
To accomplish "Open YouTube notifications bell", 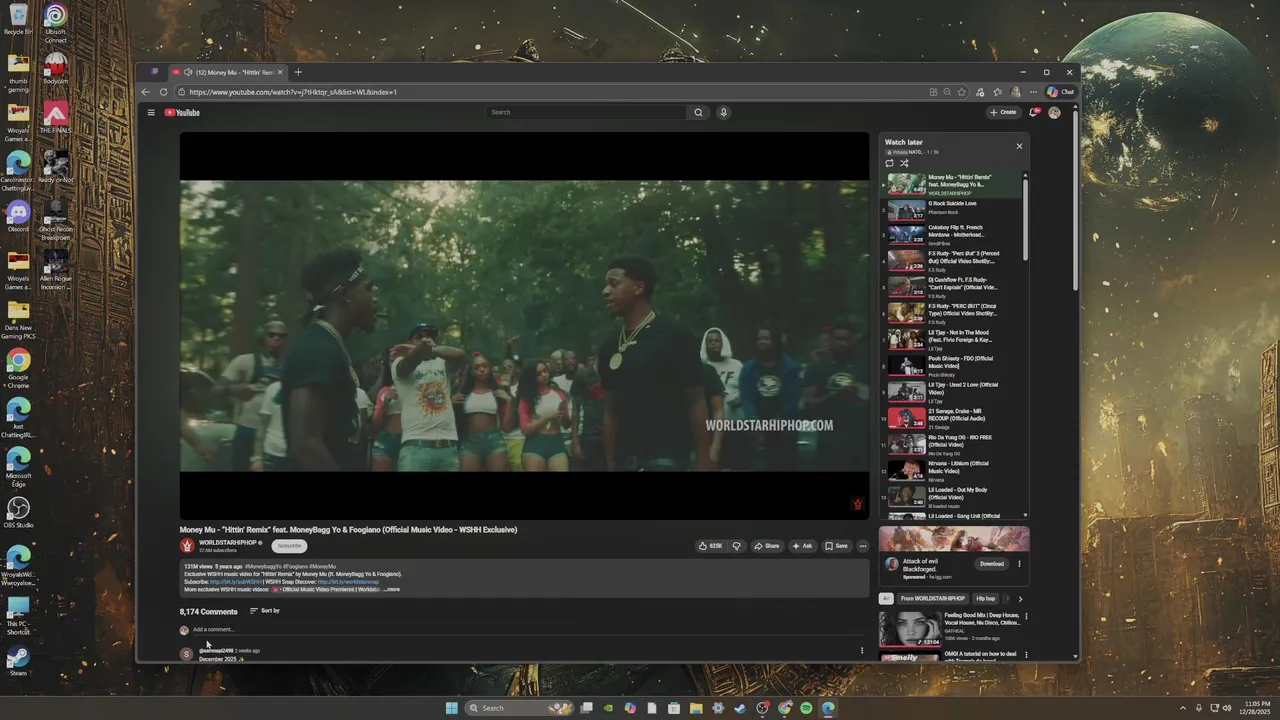I will pyautogui.click(x=1034, y=112).
